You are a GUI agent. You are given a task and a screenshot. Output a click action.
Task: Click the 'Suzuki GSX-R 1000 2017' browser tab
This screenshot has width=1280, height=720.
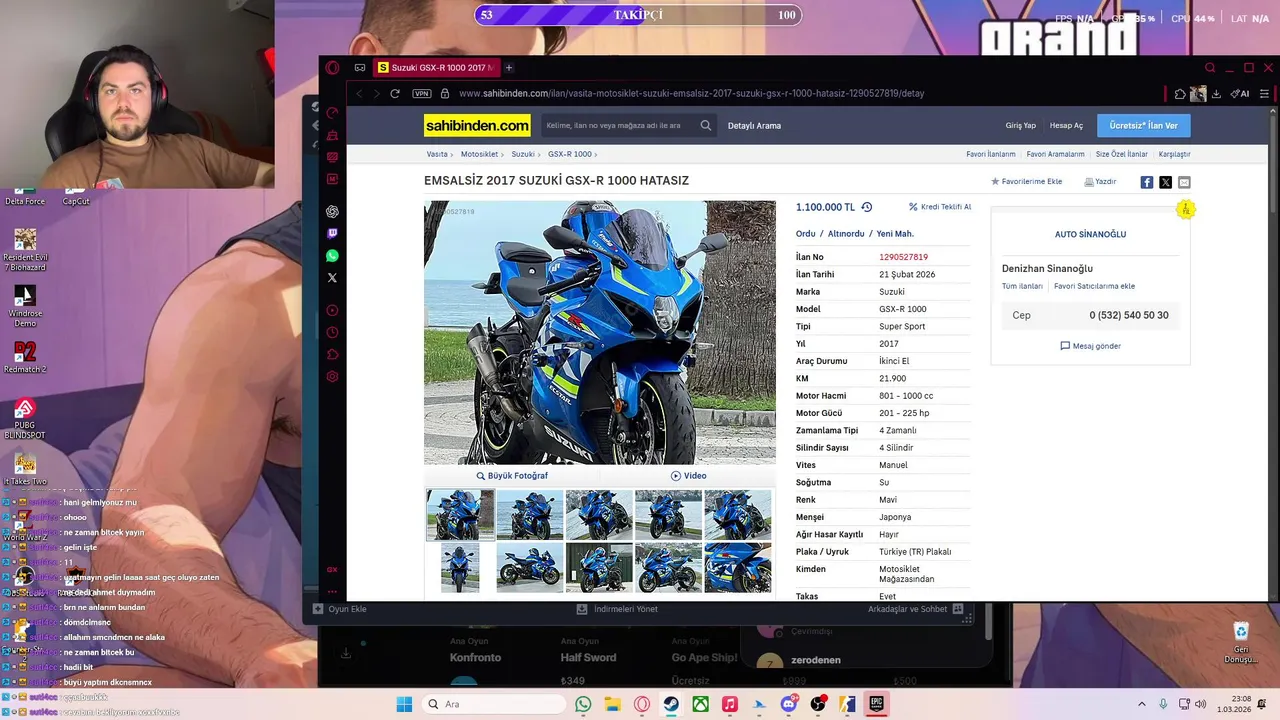[436, 68]
